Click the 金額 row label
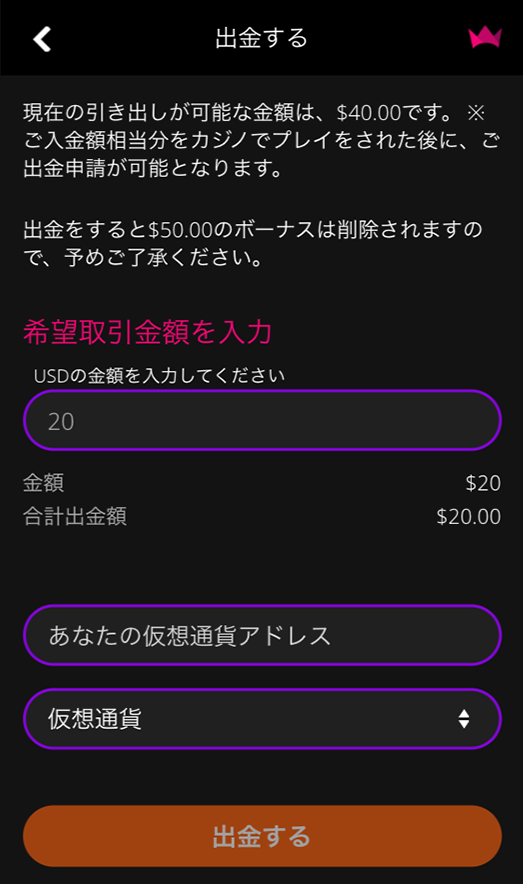Image resolution: width=523 pixels, height=884 pixels. coord(43,483)
